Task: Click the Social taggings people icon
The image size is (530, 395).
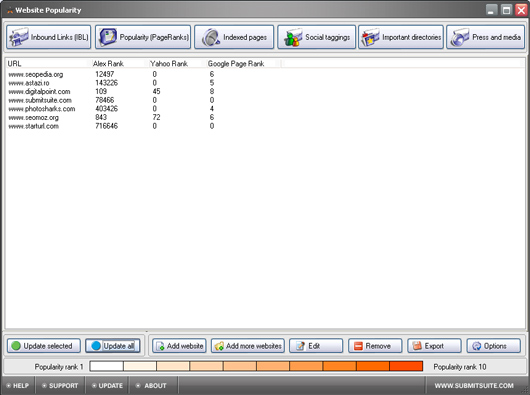Action: 293,37
